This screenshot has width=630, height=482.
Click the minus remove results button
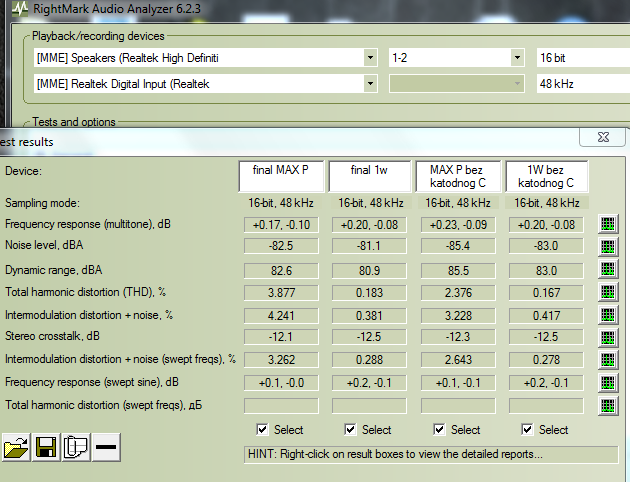(x=106, y=447)
